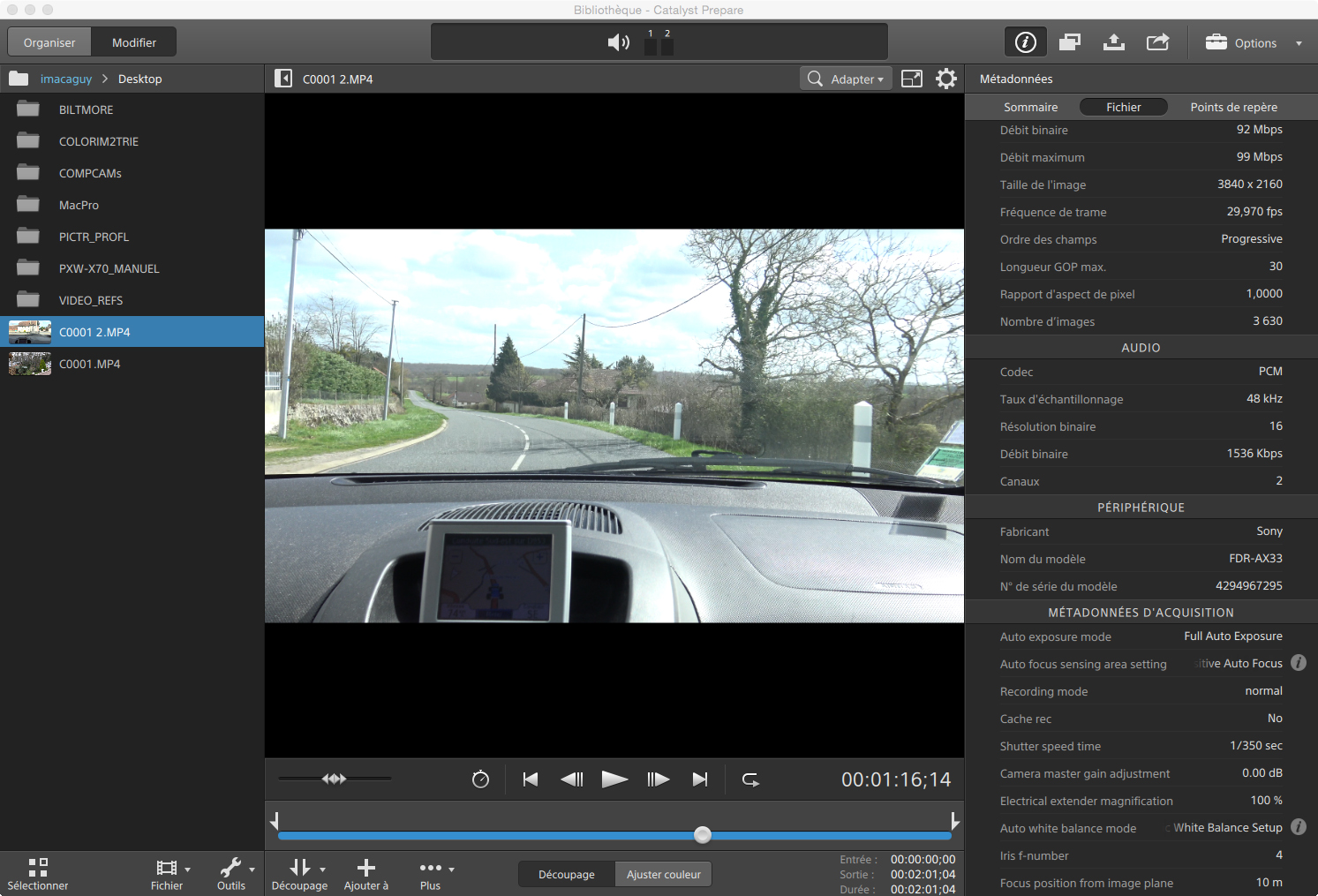Show info for Auto focus sensing area setting
This screenshot has width=1318, height=896.
point(1299,662)
